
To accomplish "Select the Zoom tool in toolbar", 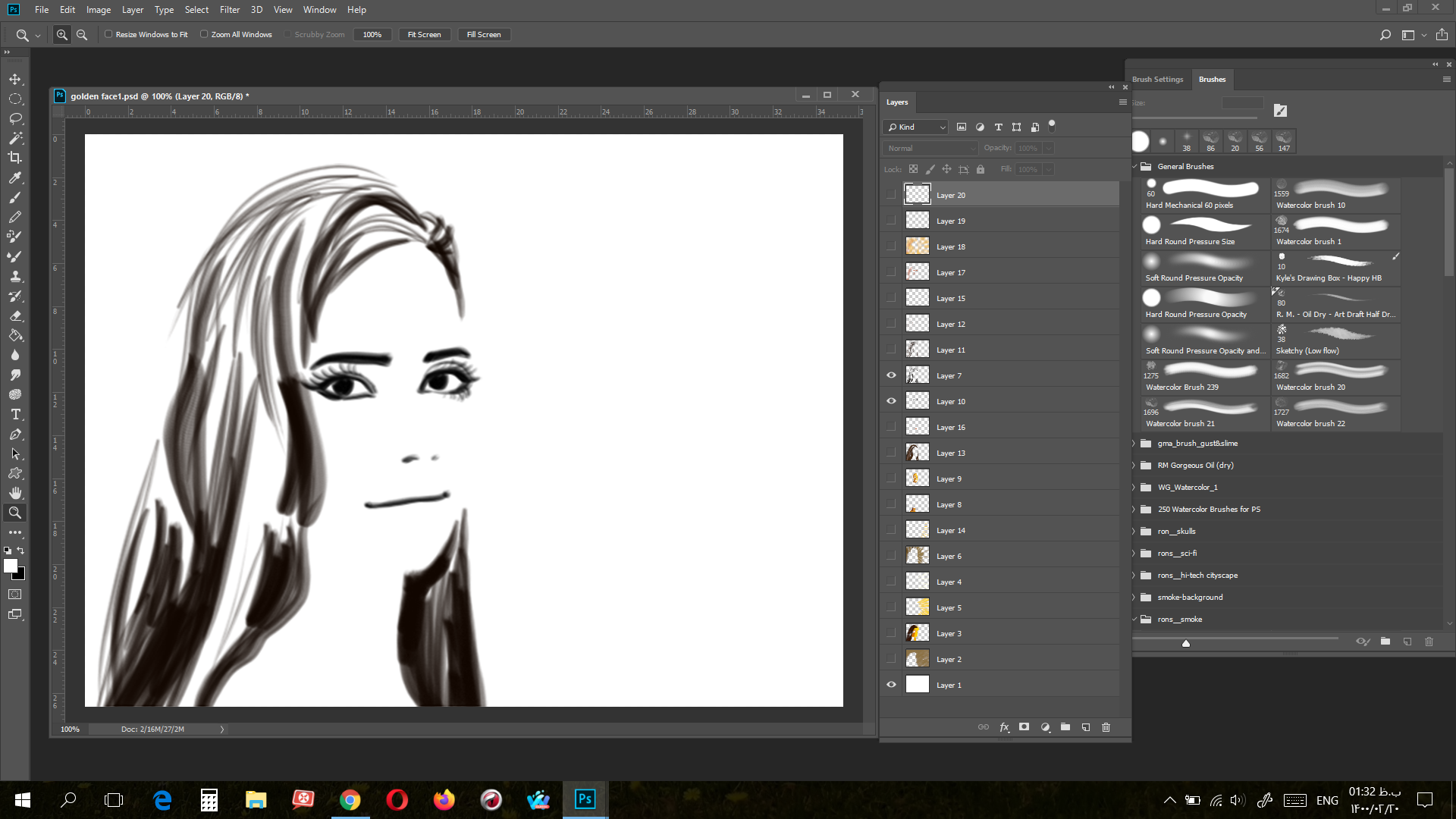I will point(15,513).
